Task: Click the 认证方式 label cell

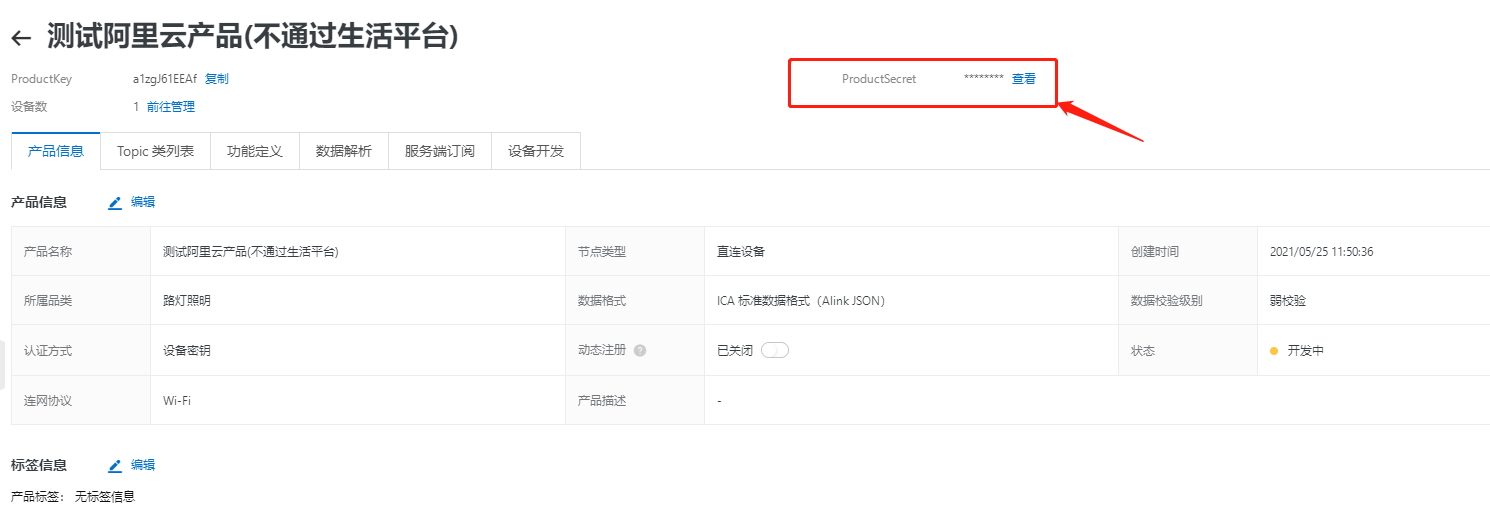Action: (x=81, y=351)
